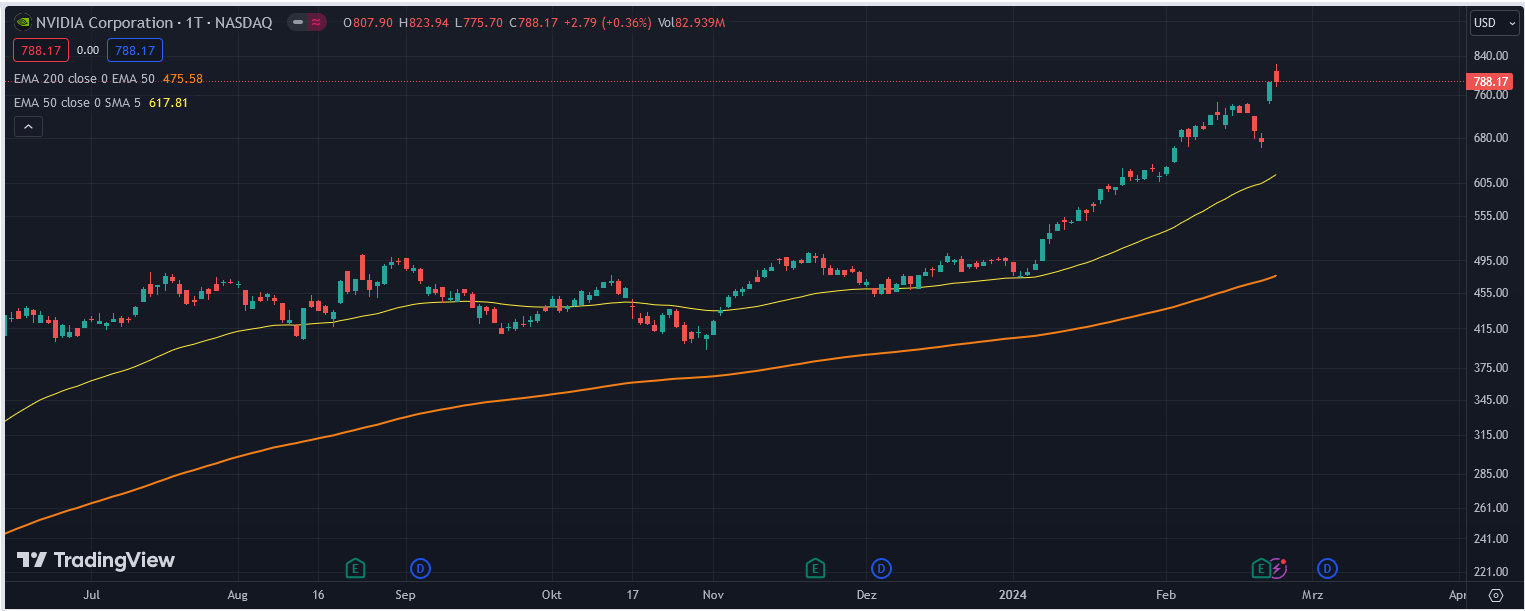Viewport: 1525px width, 611px height.
Task: Click the low price L775.70
Action: click(x=478, y=23)
